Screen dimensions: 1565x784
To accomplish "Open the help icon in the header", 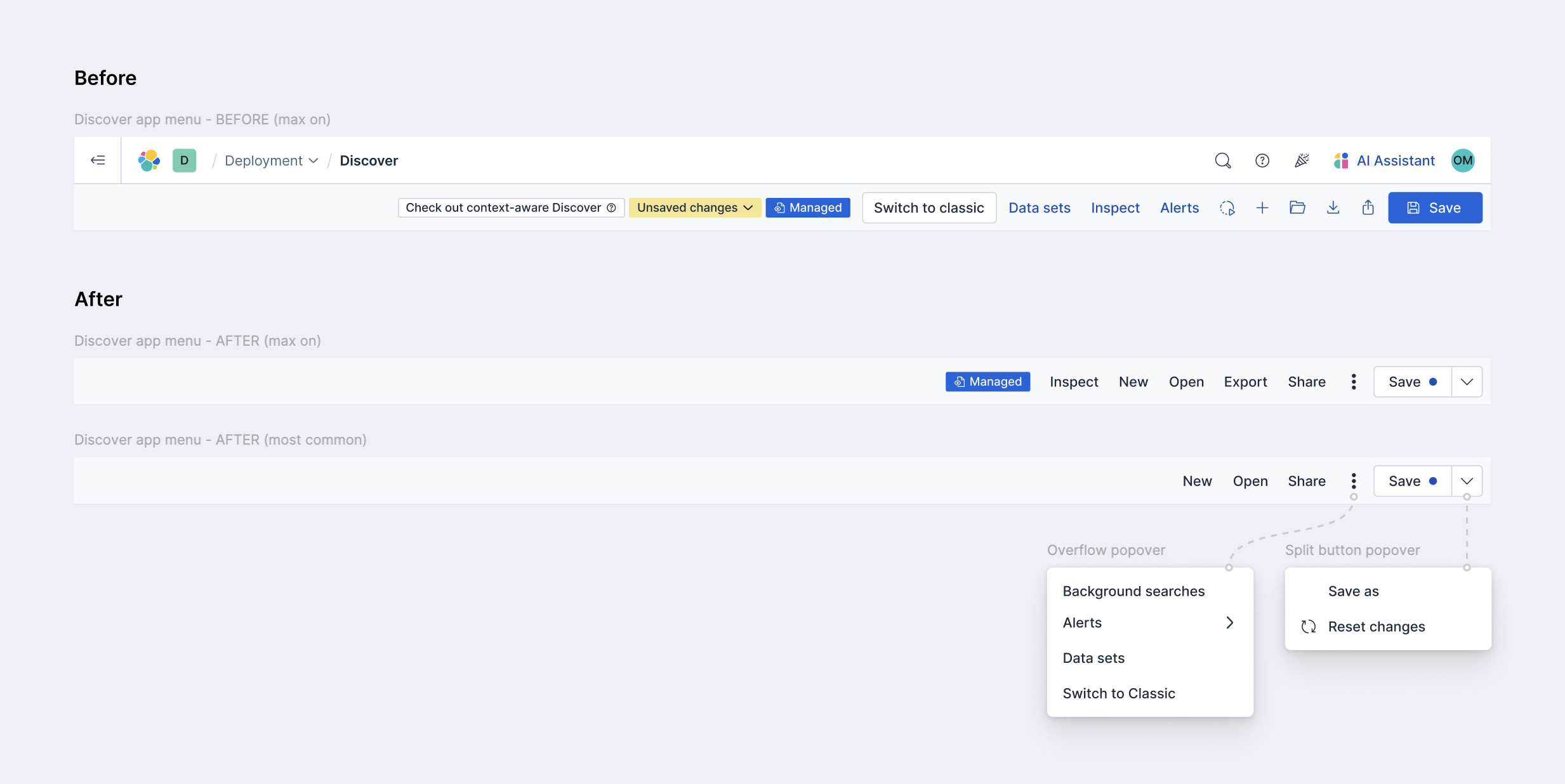I will [1262, 160].
